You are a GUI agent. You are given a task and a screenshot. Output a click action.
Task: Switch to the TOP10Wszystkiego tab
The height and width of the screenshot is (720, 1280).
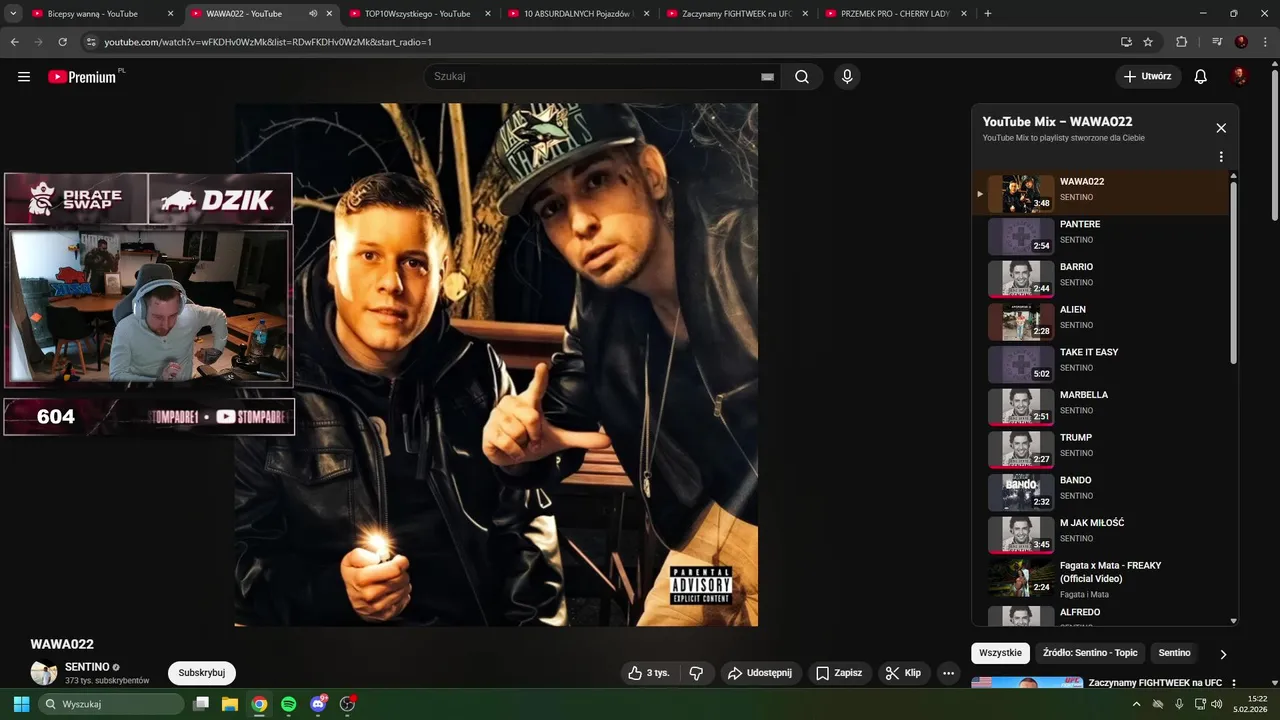(x=420, y=14)
